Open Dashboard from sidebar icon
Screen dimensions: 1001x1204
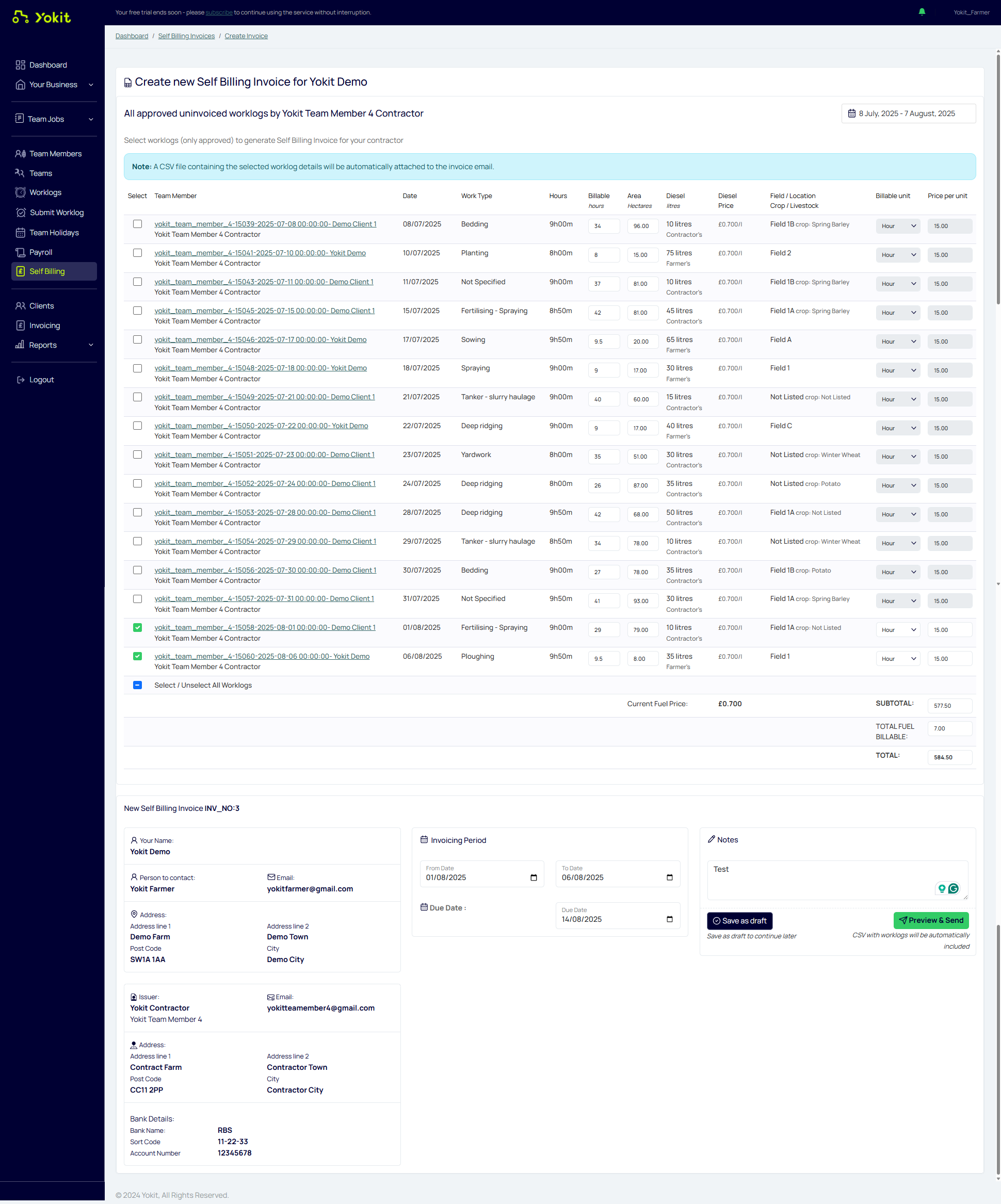21,65
